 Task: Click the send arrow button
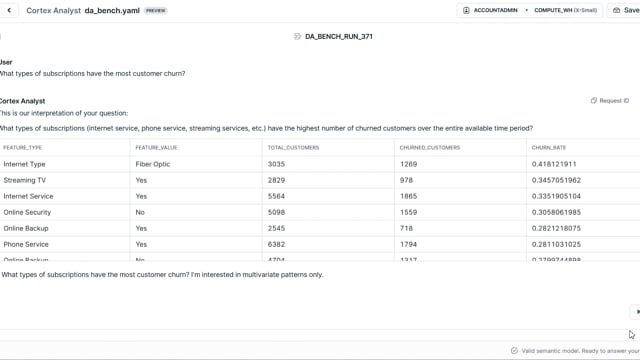[637, 312]
